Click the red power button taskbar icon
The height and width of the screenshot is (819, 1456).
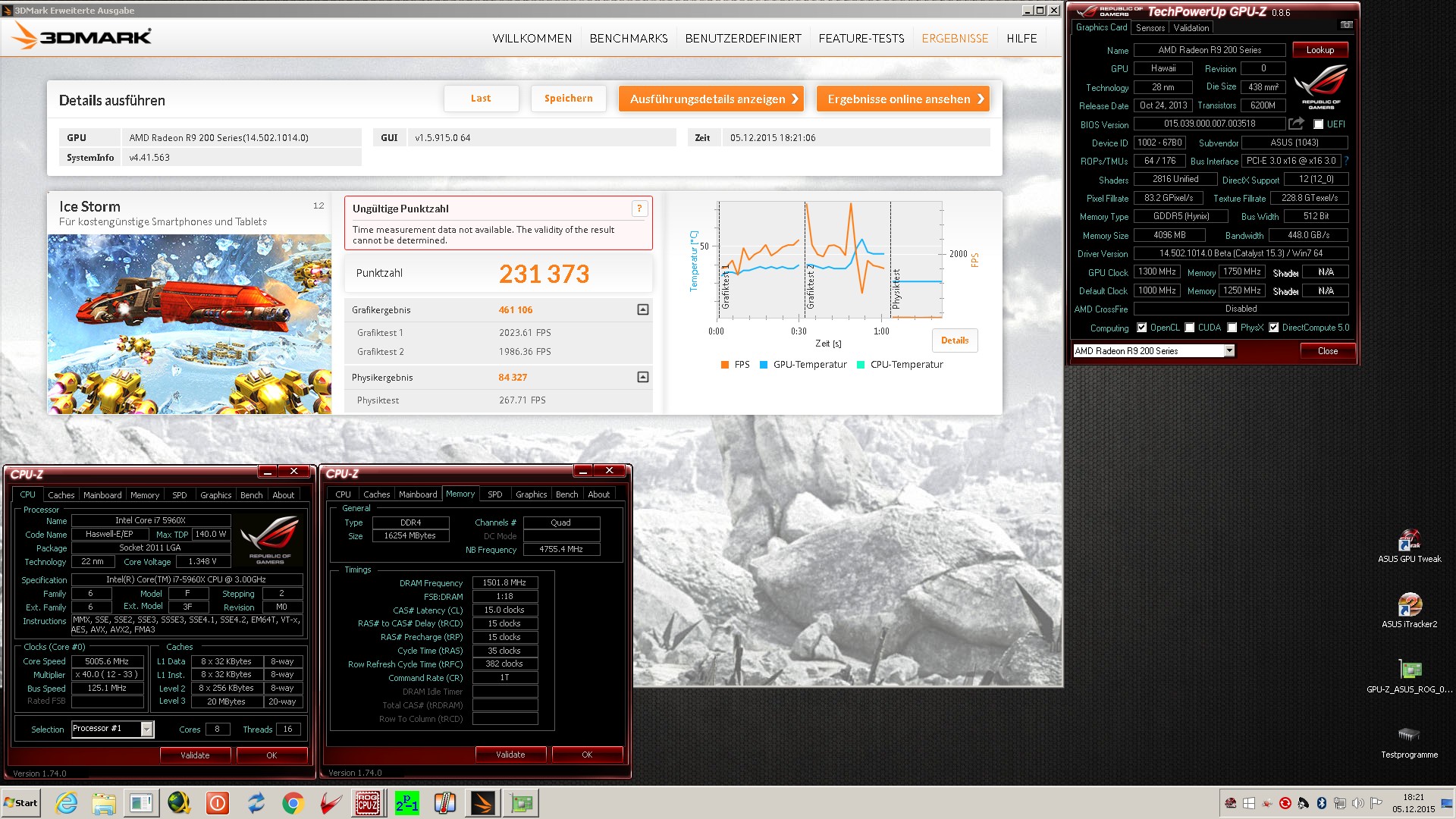tap(218, 803)
